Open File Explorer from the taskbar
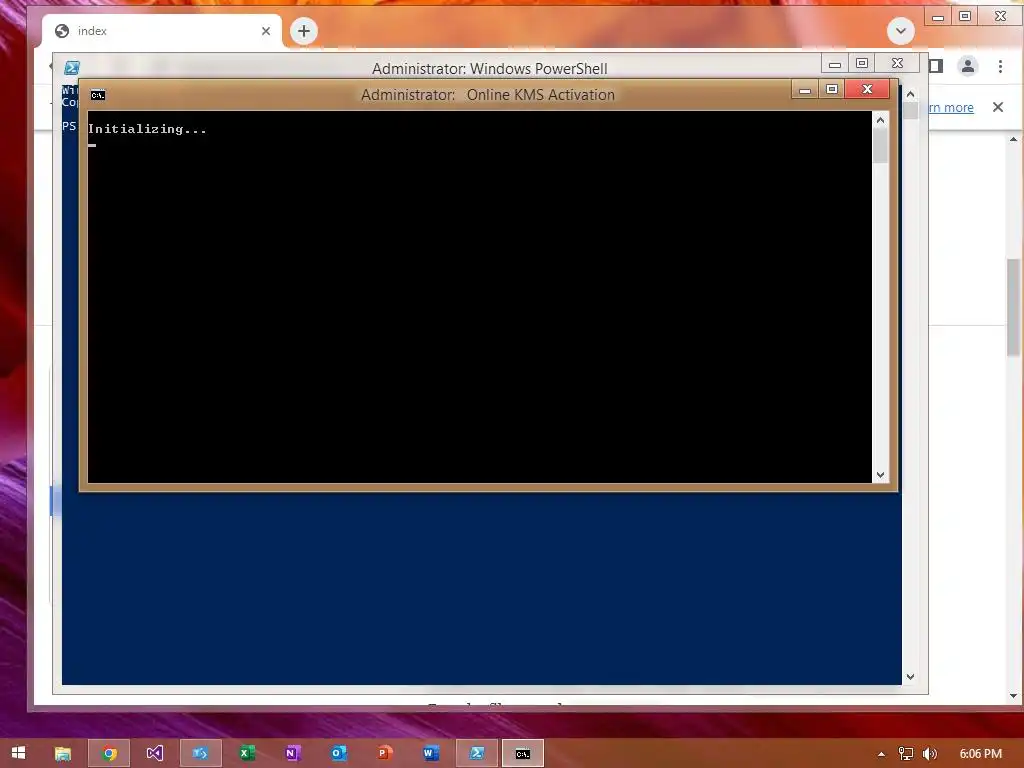The height and width of the screenshot is (768, 1024). pyautogui.click(x=63, y=753)
